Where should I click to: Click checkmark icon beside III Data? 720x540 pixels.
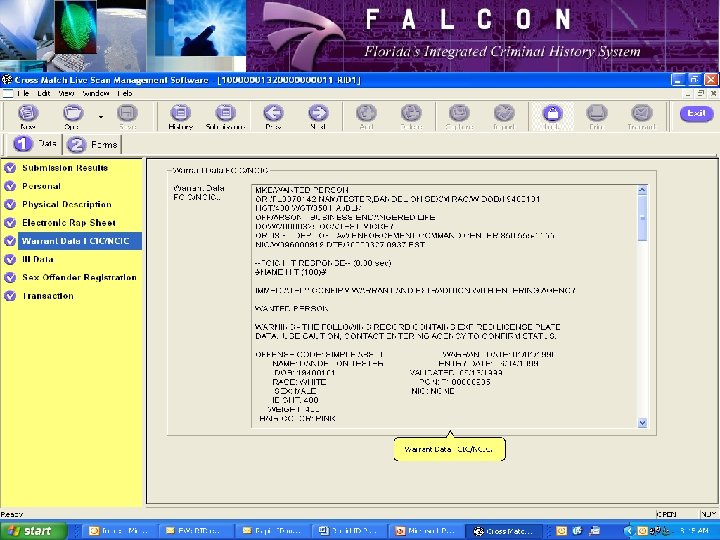(10, 259)
